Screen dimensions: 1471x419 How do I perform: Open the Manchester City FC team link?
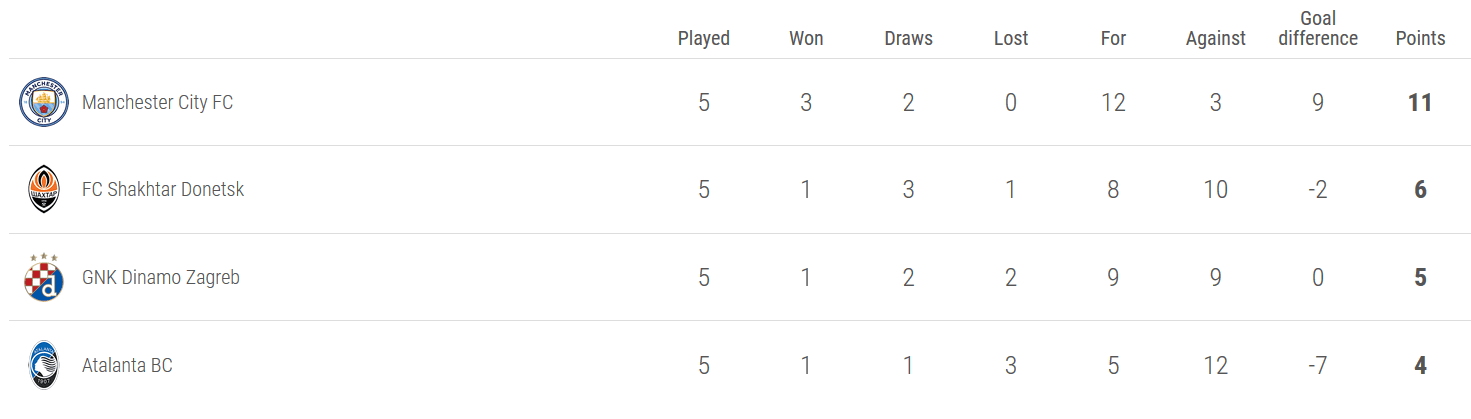click(157, 103)
